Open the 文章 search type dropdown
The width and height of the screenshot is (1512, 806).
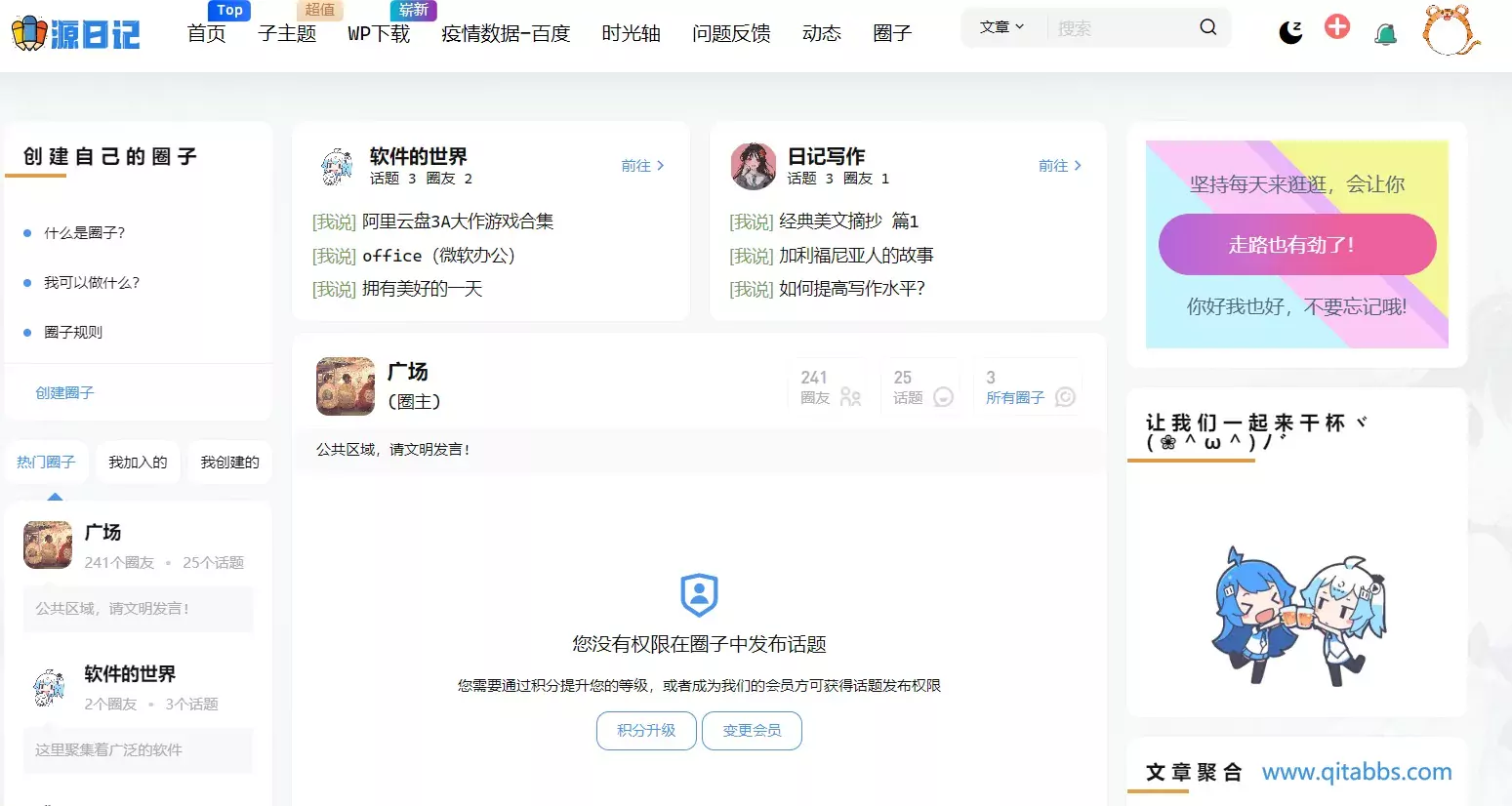(1001, 26)
